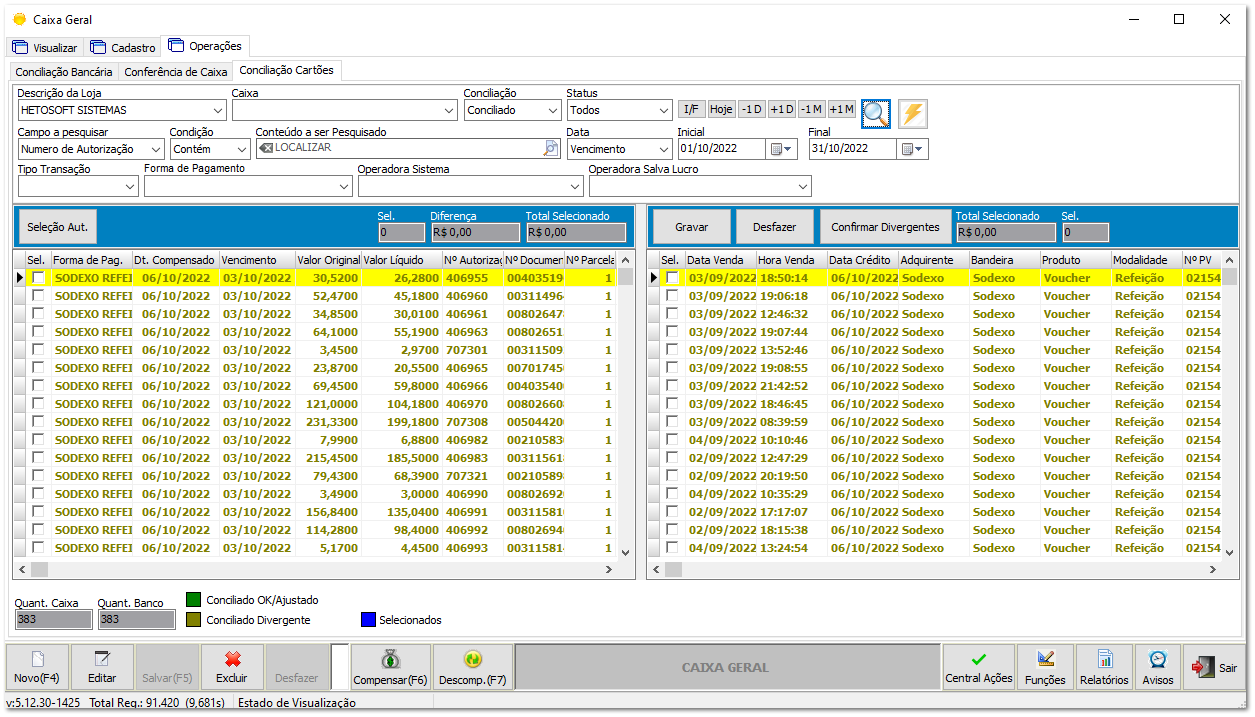This screenshot has height=717, width=1255.
Task: Click the Sair exit door icon
Action: (x=1213, y=667)
